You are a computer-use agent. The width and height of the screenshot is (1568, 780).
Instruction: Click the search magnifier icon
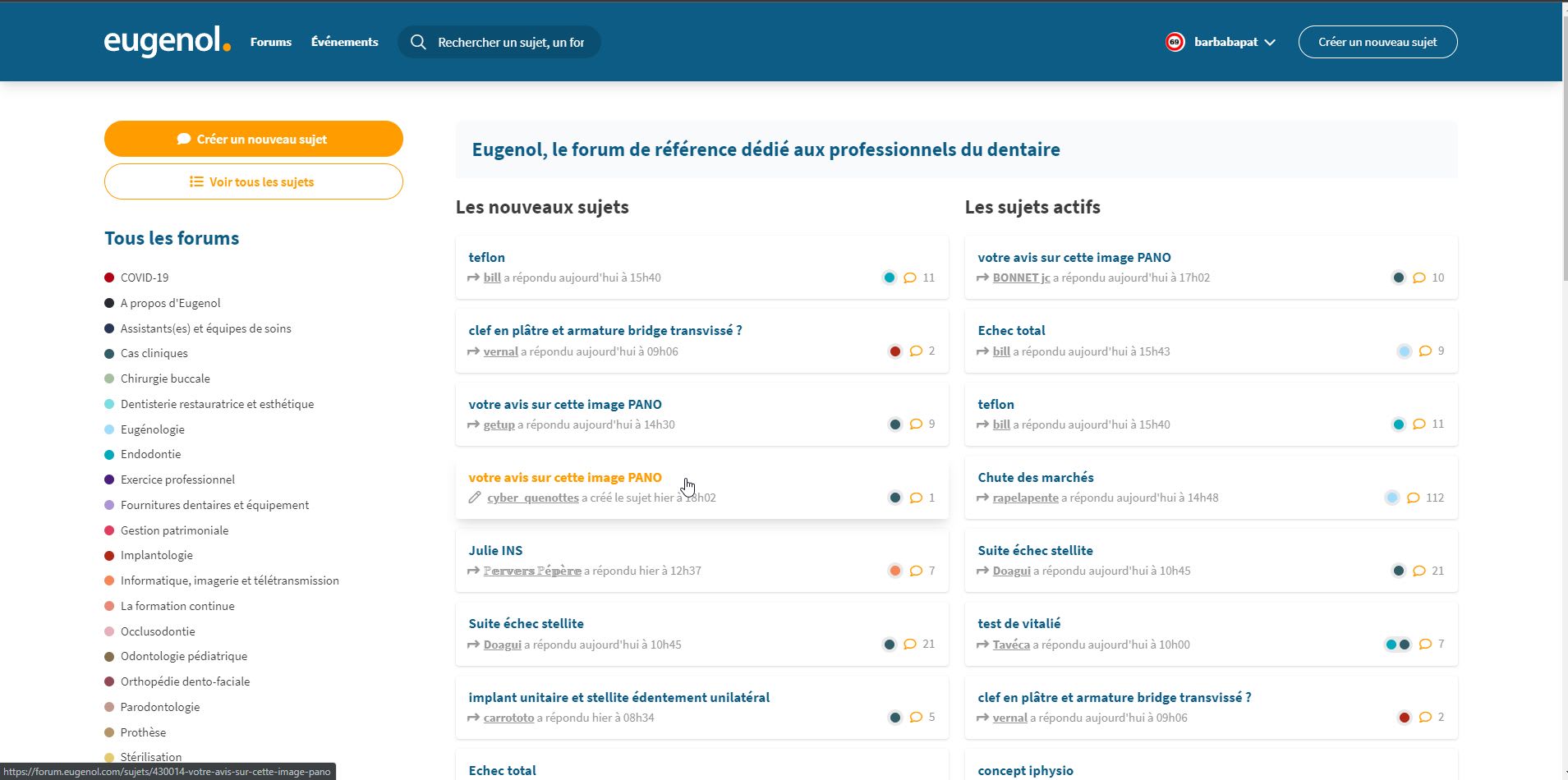[x=418, y=42]
